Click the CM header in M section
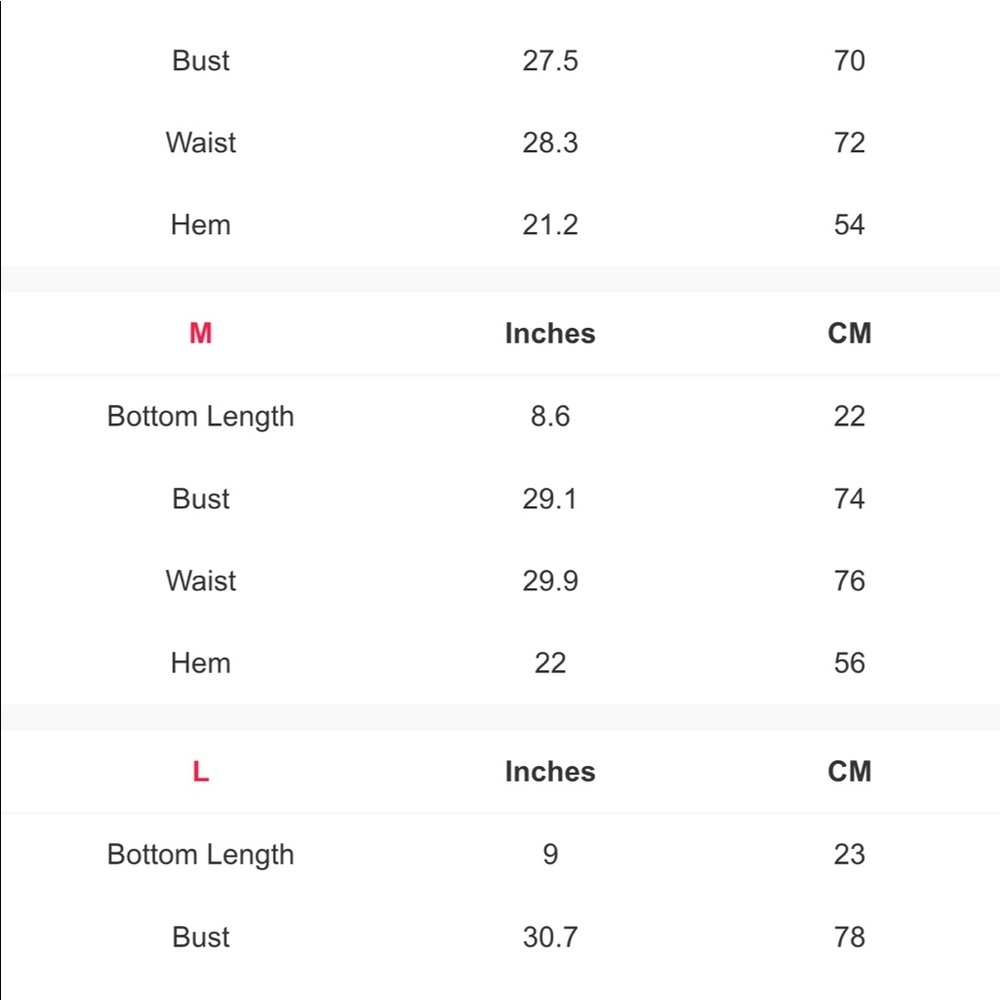The image size is (1000, 1000). [x=849, y=333]
